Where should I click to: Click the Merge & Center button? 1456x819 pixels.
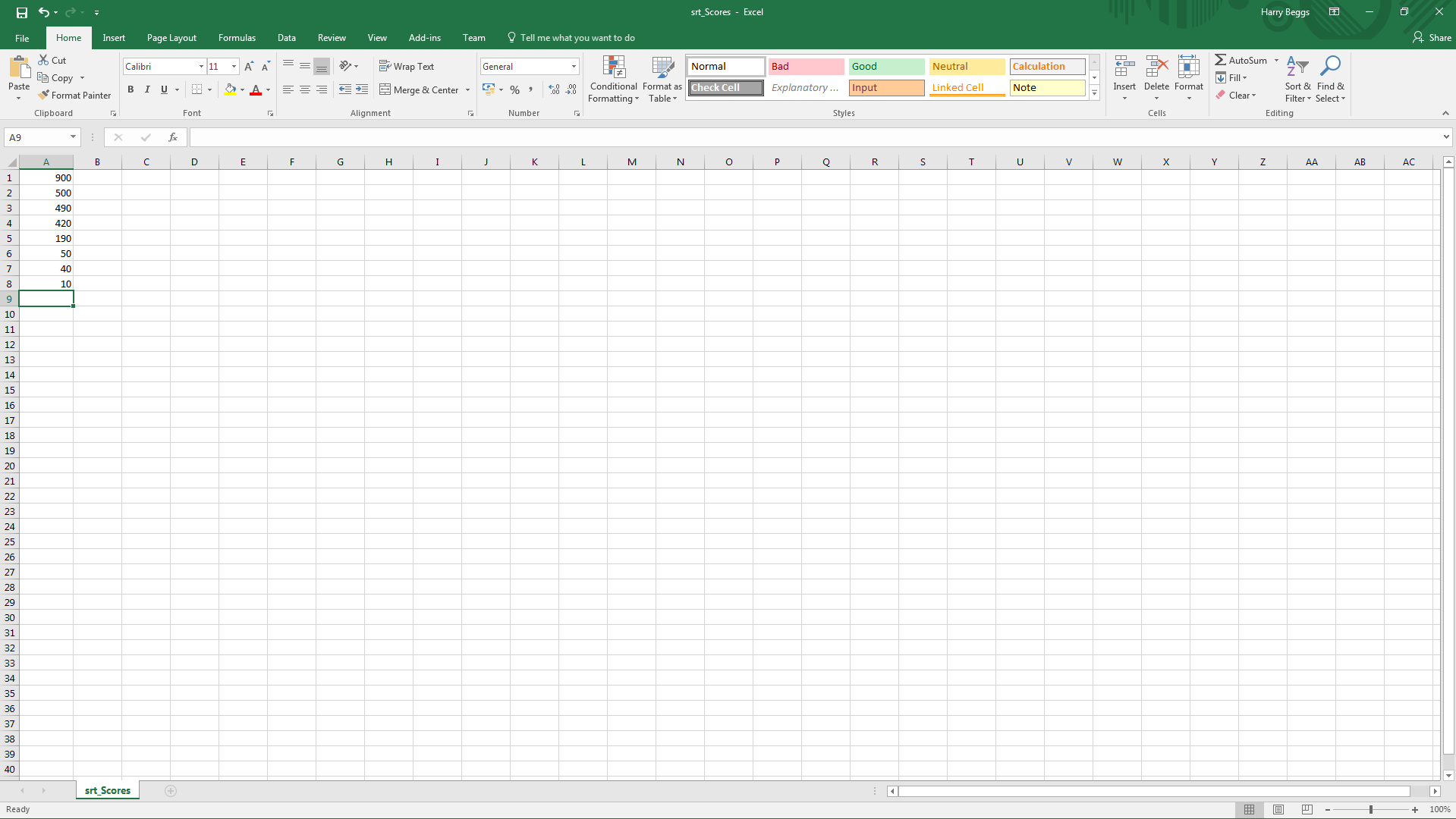tap(419, 89)
